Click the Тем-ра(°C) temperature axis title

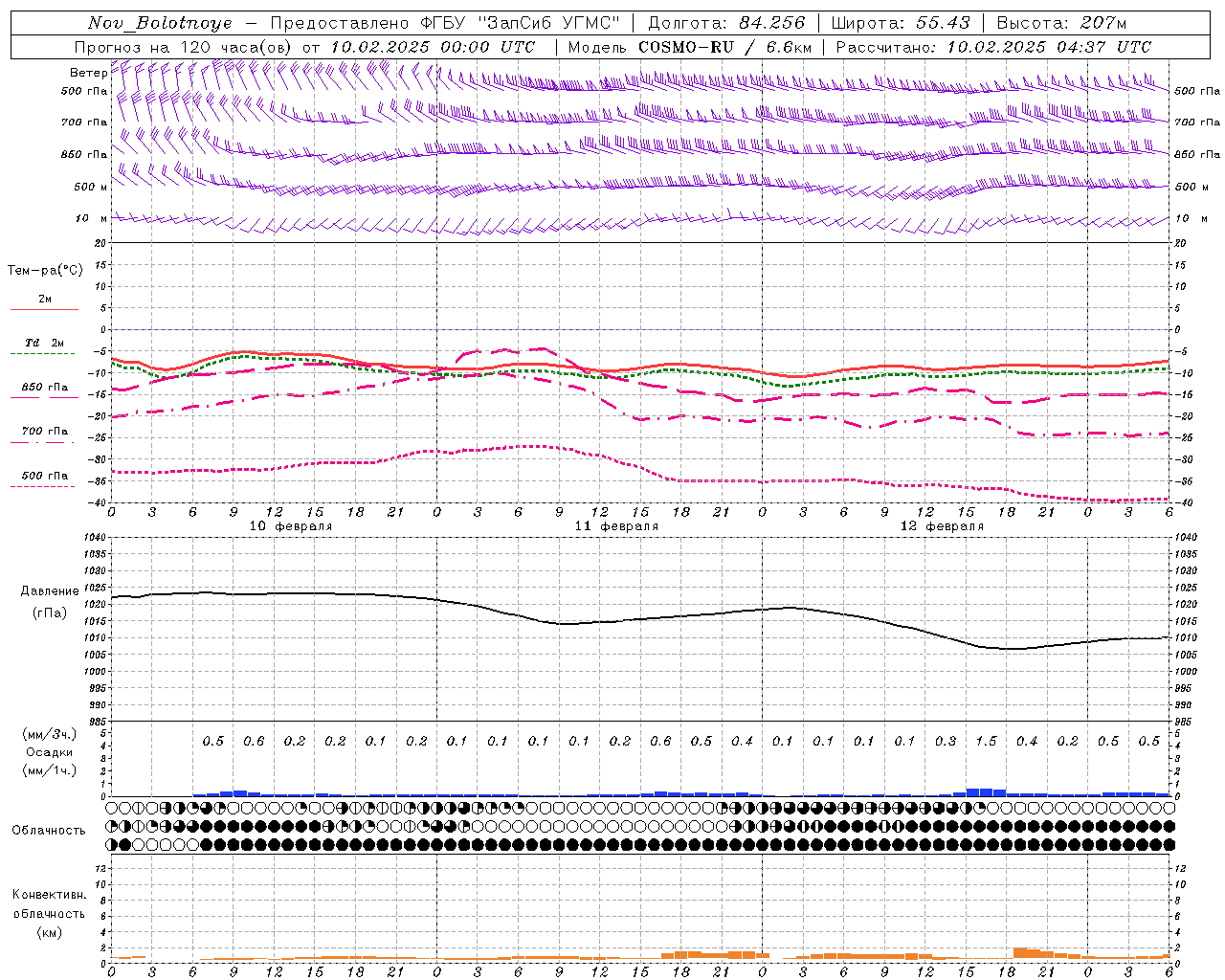pyautogui.click(x=45, y=271)
